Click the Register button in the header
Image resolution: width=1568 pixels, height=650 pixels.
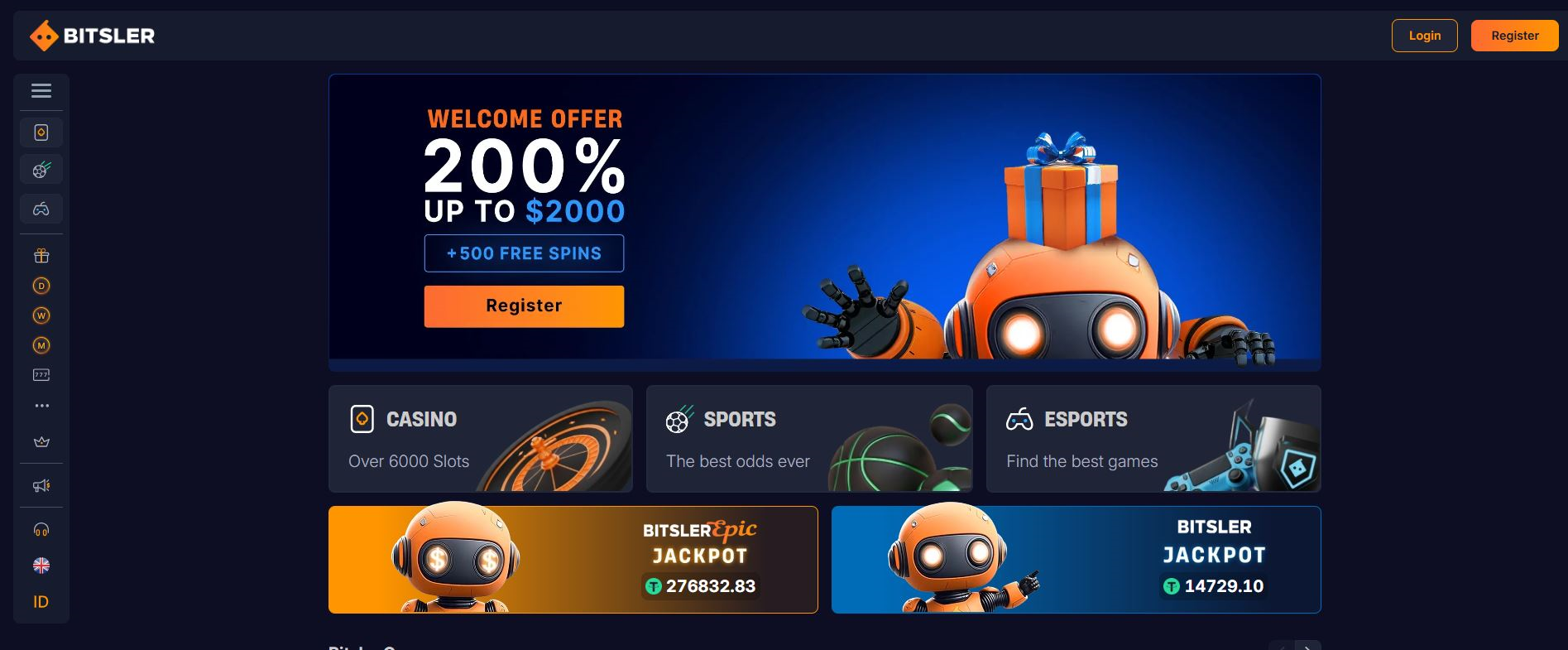tap(1514, 36)
